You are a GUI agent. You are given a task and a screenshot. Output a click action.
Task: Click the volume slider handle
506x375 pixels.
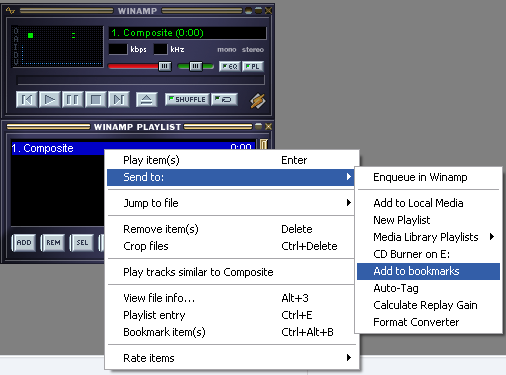165,66
